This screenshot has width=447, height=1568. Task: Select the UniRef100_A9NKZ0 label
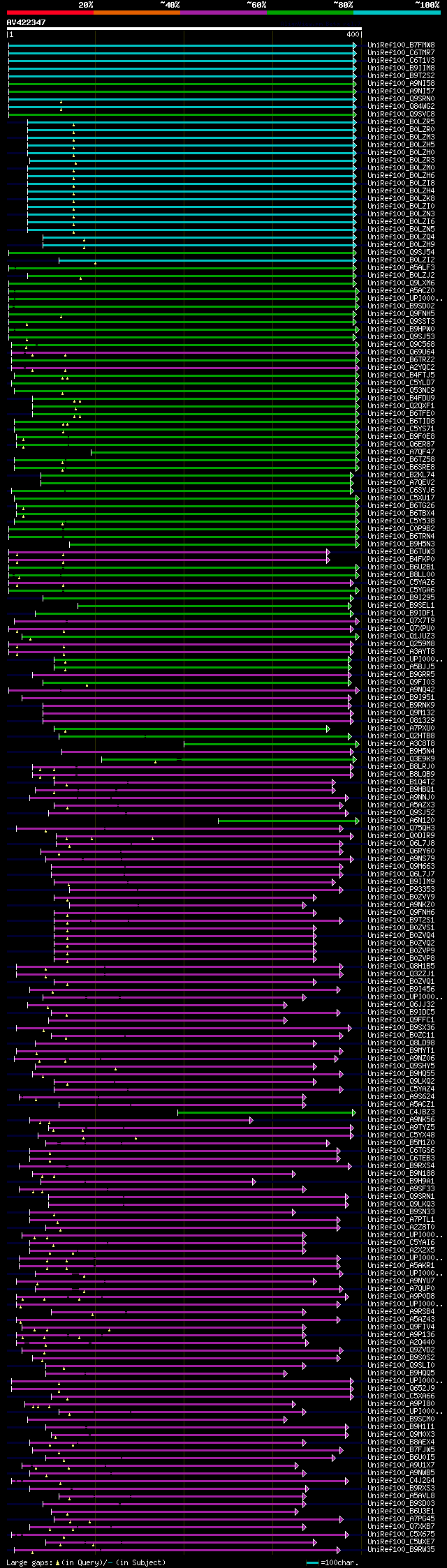pyautogui.click(x=401, y=904)
